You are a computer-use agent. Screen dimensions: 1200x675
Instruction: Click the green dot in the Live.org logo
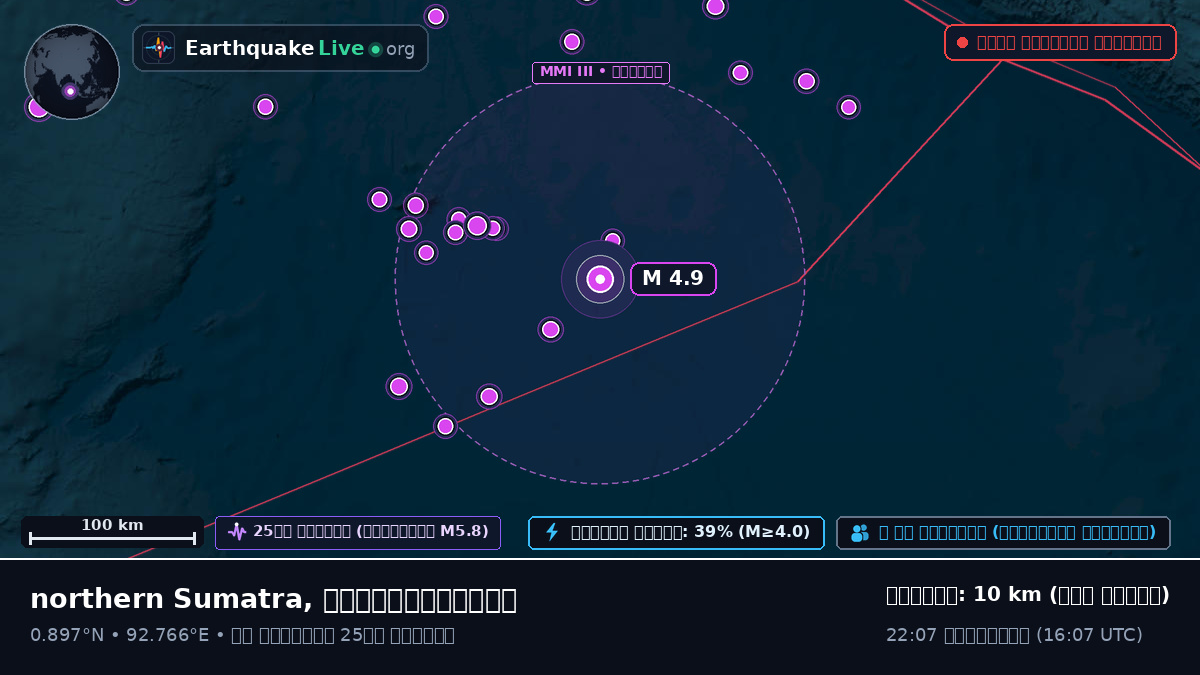coord(376,49)
